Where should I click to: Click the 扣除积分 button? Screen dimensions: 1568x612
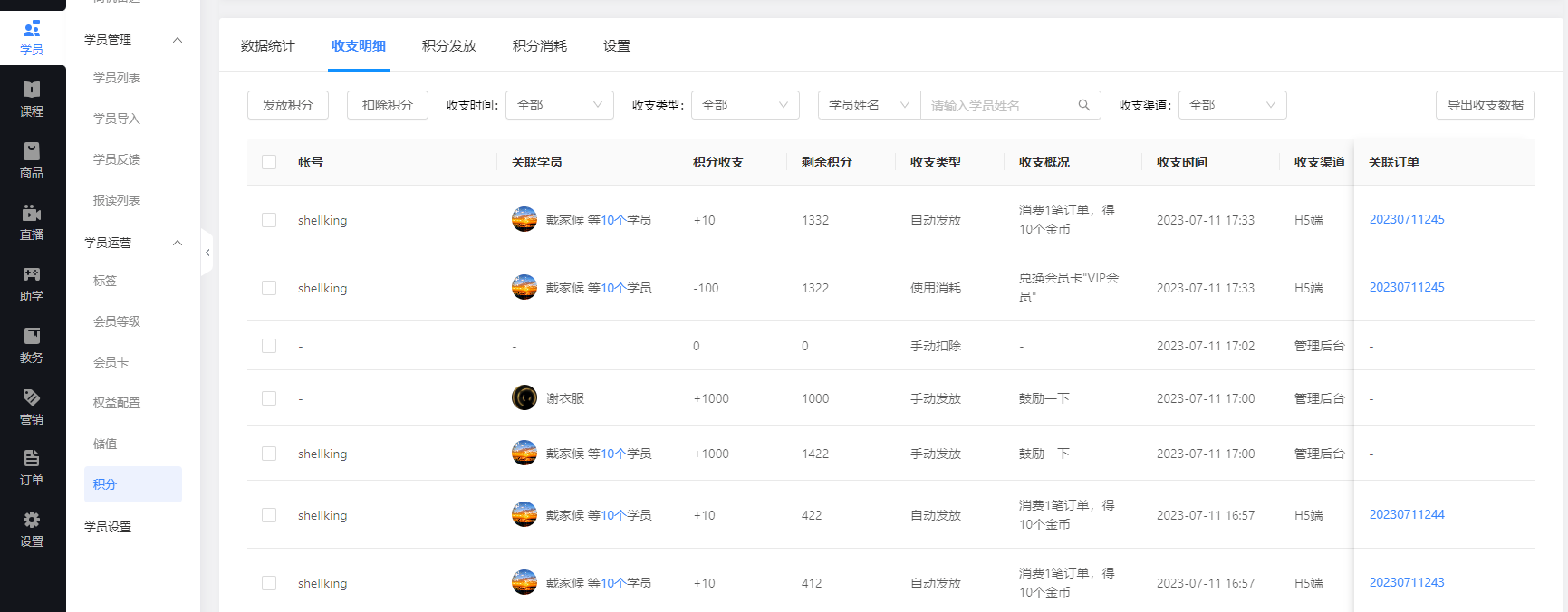click(x=388, y=105)
